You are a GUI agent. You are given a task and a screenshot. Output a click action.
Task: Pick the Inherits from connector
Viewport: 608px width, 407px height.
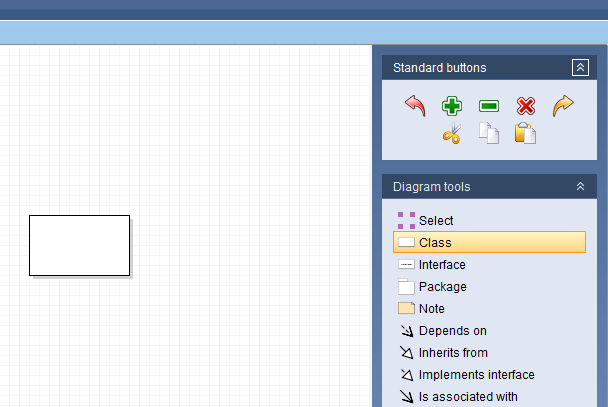pyautogui.click(x=453, y=353)
